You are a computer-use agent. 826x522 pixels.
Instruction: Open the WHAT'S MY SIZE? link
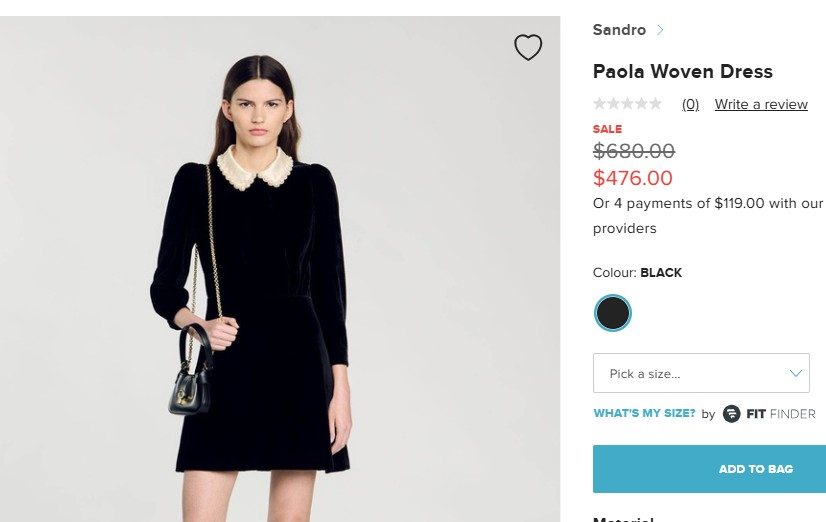click(644, 413)
